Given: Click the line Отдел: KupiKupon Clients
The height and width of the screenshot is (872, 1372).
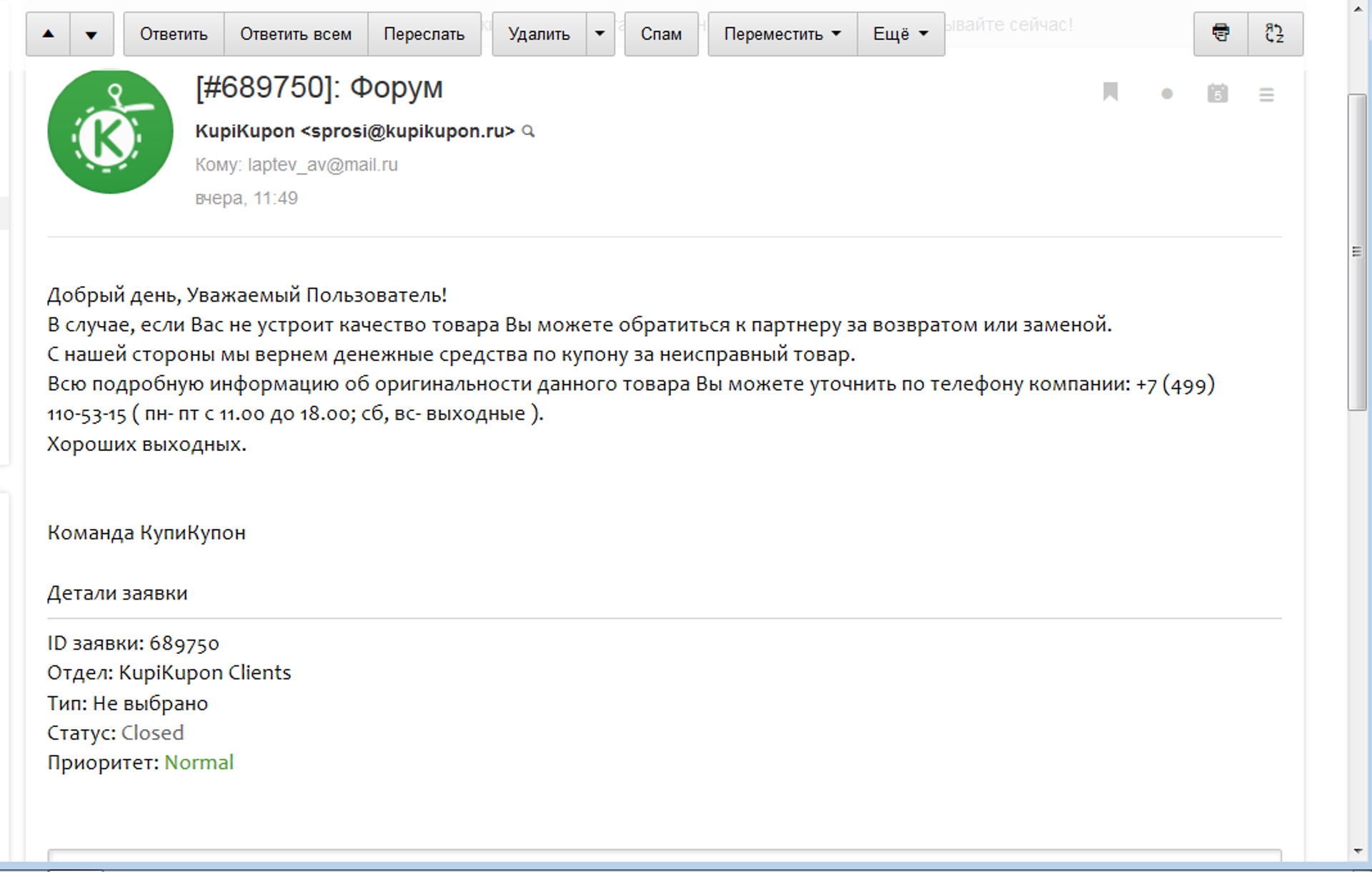Looking at the screenshot, I should [x=169, y=673].
